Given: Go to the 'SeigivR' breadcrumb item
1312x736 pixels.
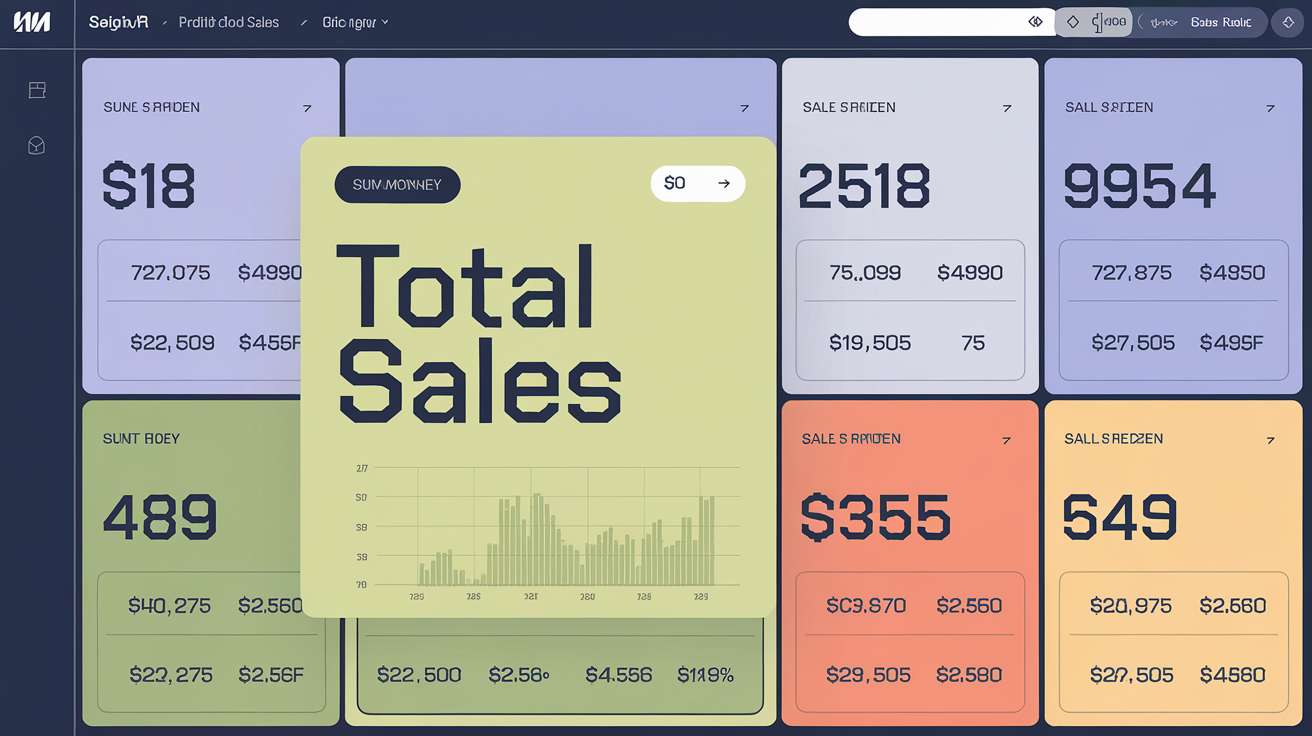Looking at the screenshot, I should (x=118, y=22).
